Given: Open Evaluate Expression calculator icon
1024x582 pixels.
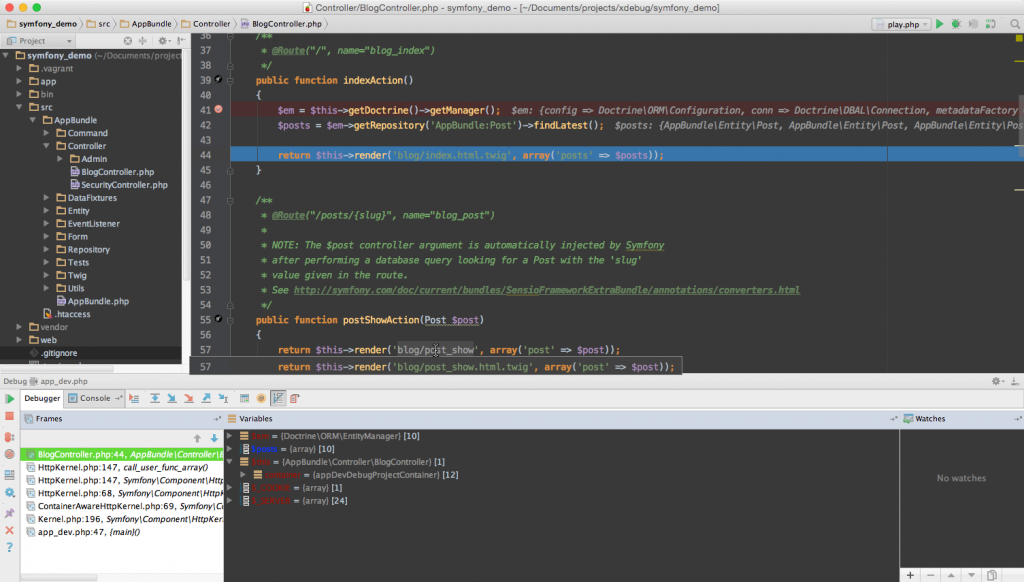Looking at the screenshot, I should (x=244, y=398).
